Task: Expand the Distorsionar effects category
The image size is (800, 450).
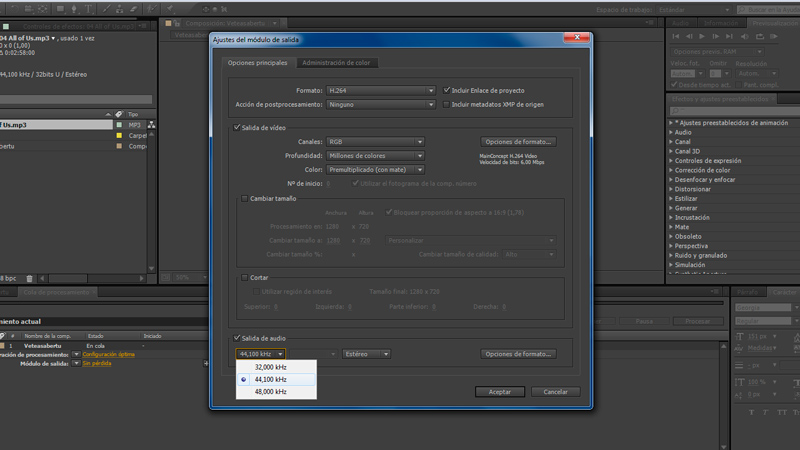Action: click(671, 189)
